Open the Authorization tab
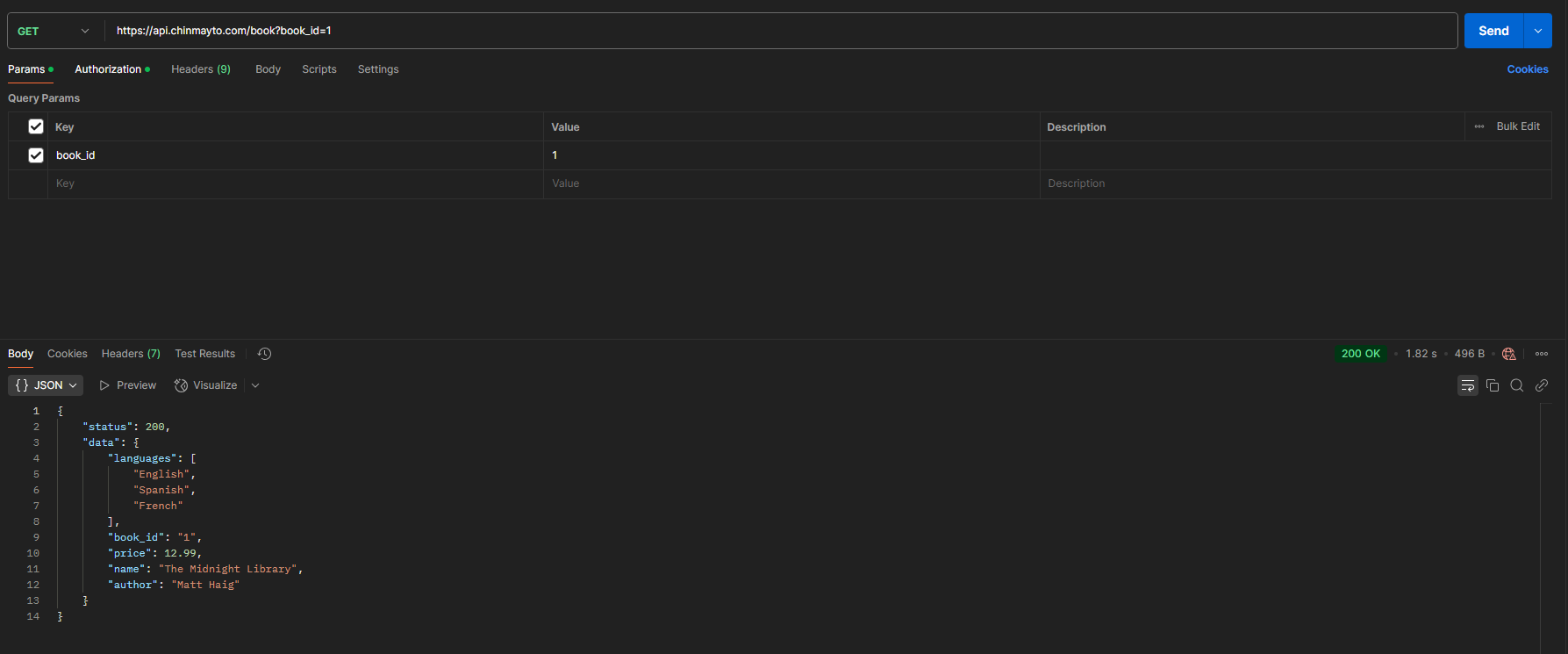 (112, 69)
